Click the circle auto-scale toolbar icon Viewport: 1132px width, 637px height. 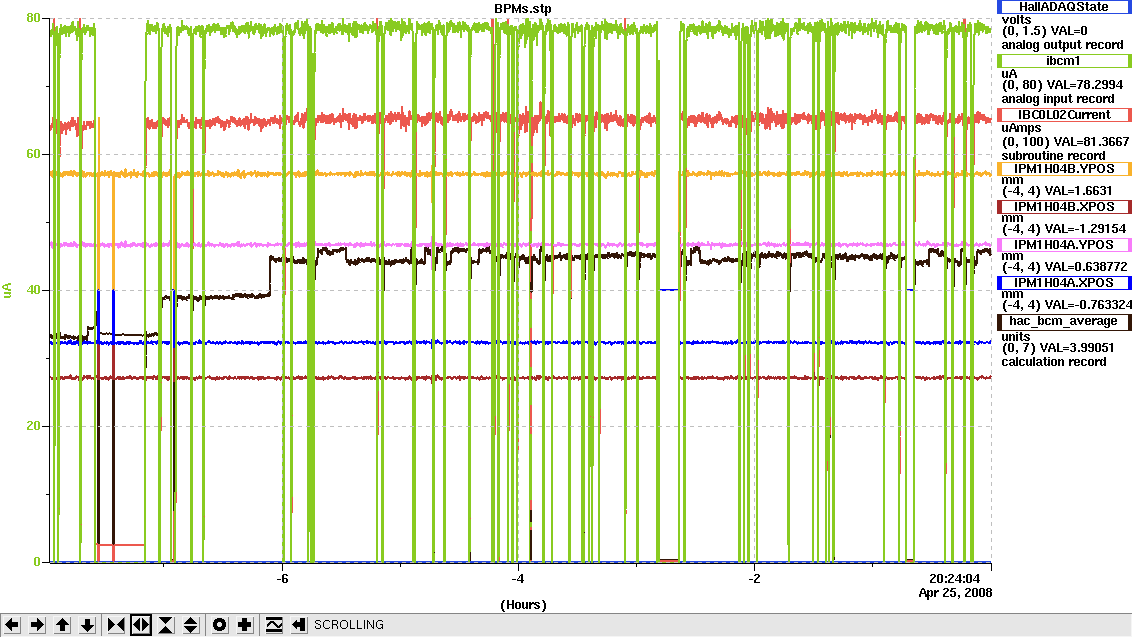point(219,625)
